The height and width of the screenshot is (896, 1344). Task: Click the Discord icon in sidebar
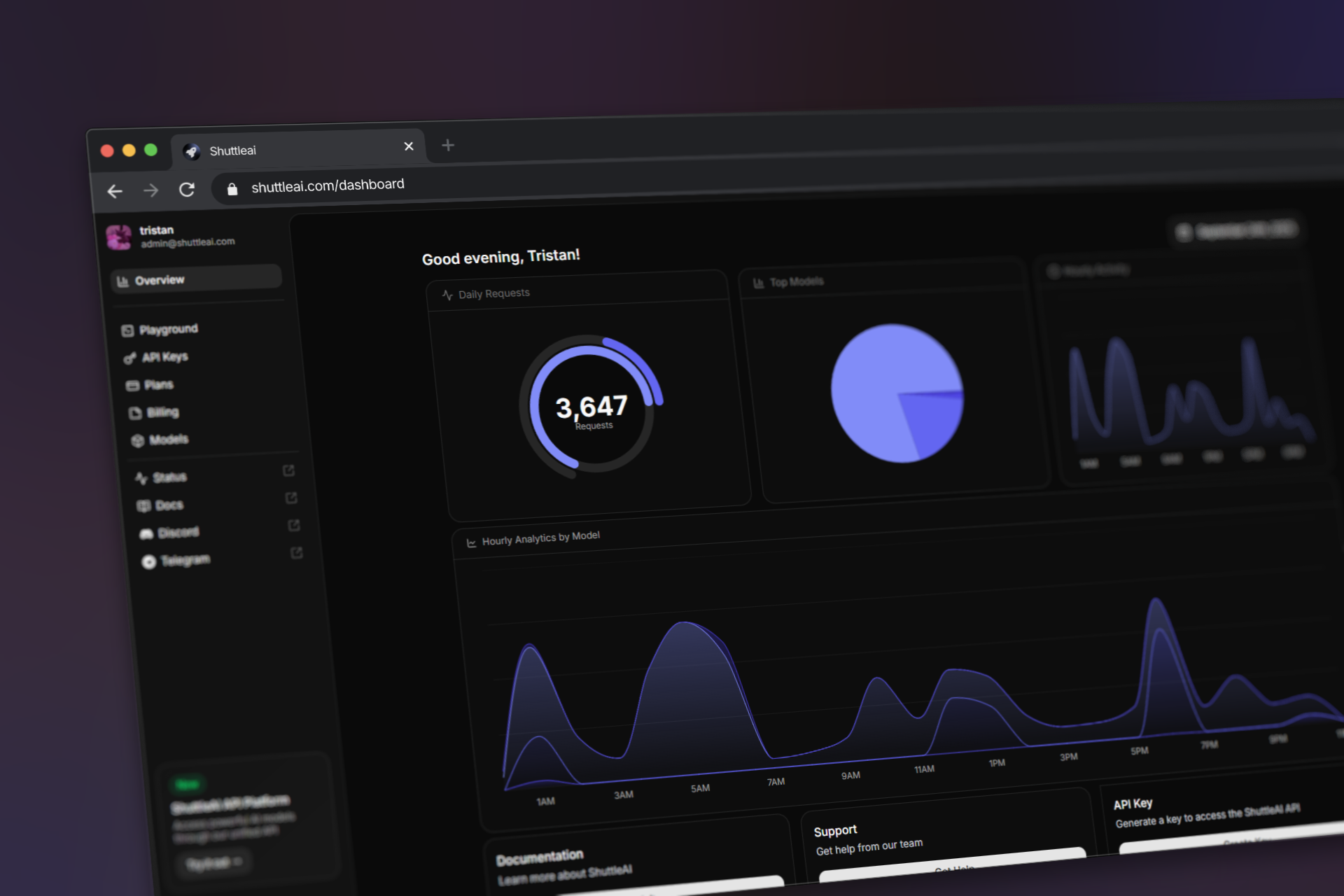click(146, 534)
